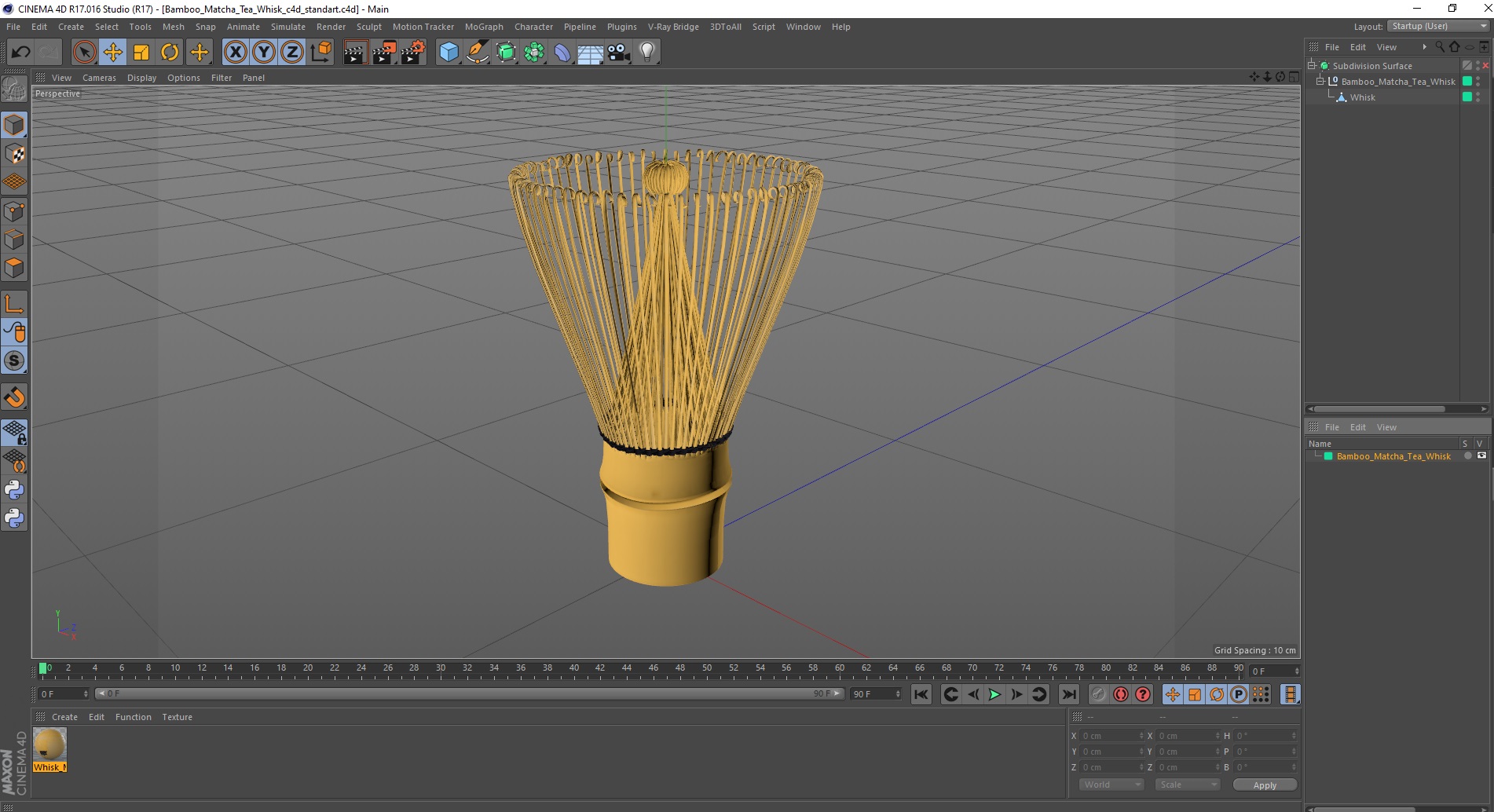The image size is (1494, 812).
Task: Open viewport Cameras menu
Action: point(99,78)
